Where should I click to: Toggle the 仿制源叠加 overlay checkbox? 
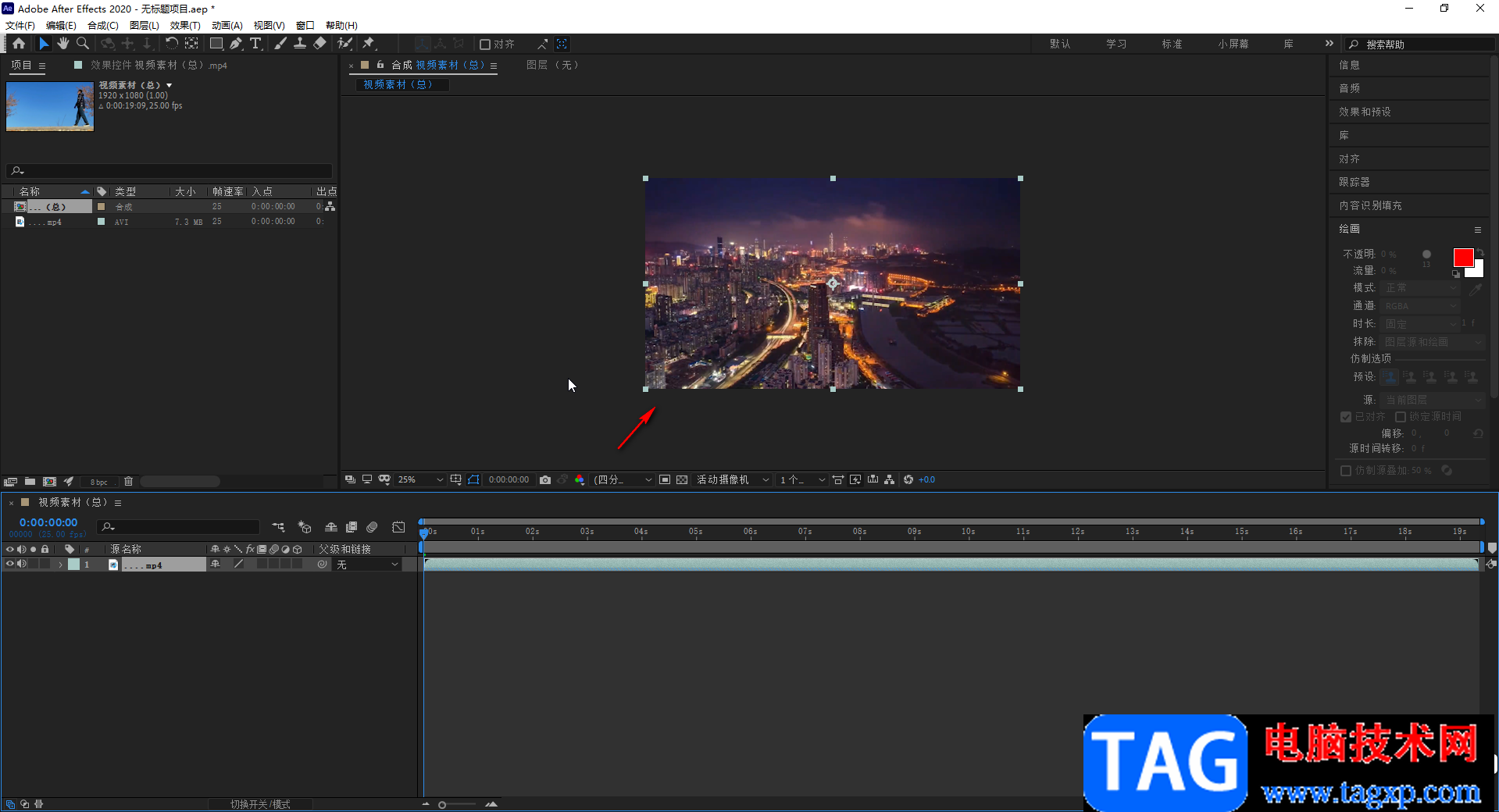point(1346,470)
